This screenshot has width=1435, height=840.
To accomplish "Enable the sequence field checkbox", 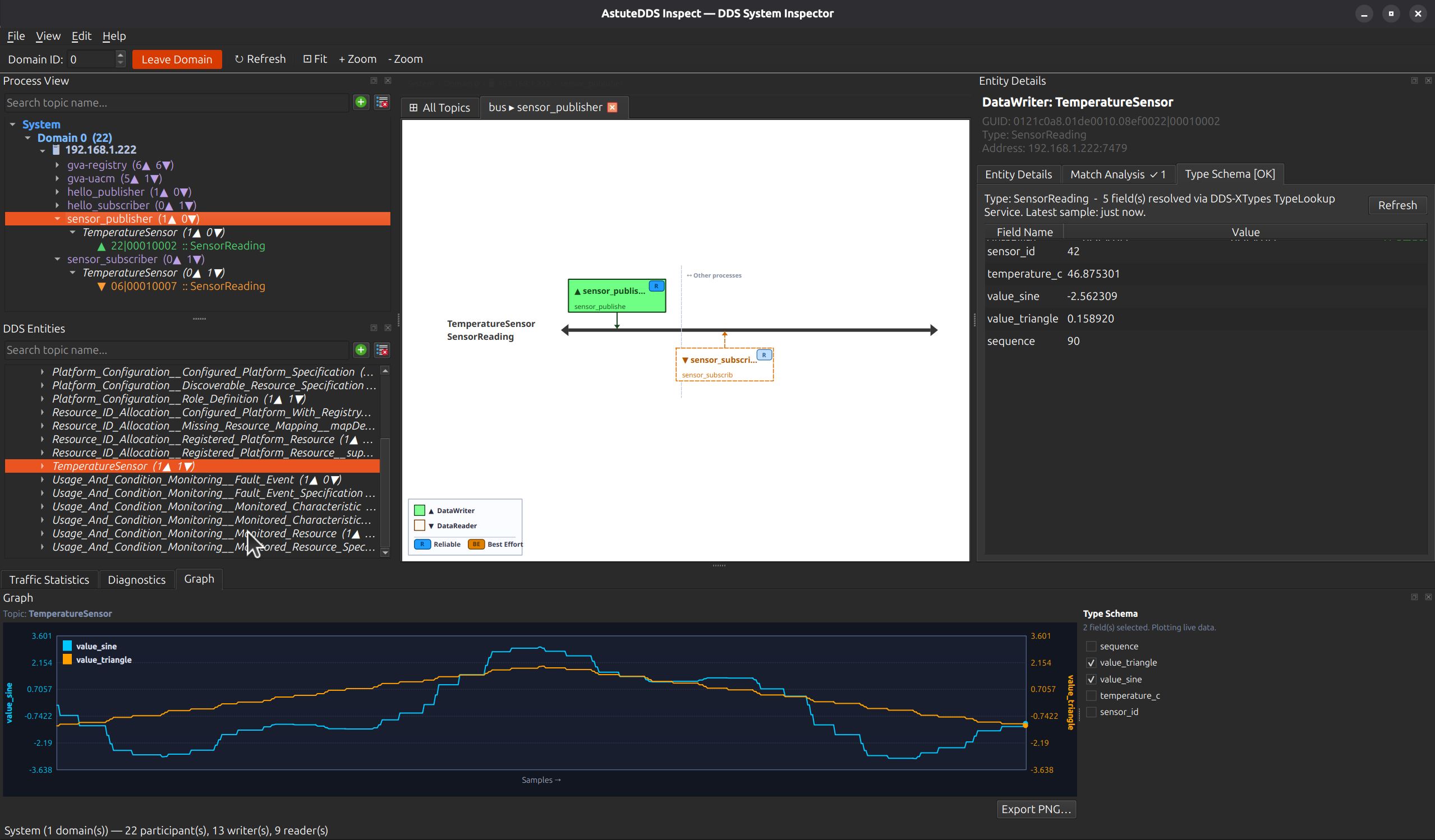I will coord(1091,647).
